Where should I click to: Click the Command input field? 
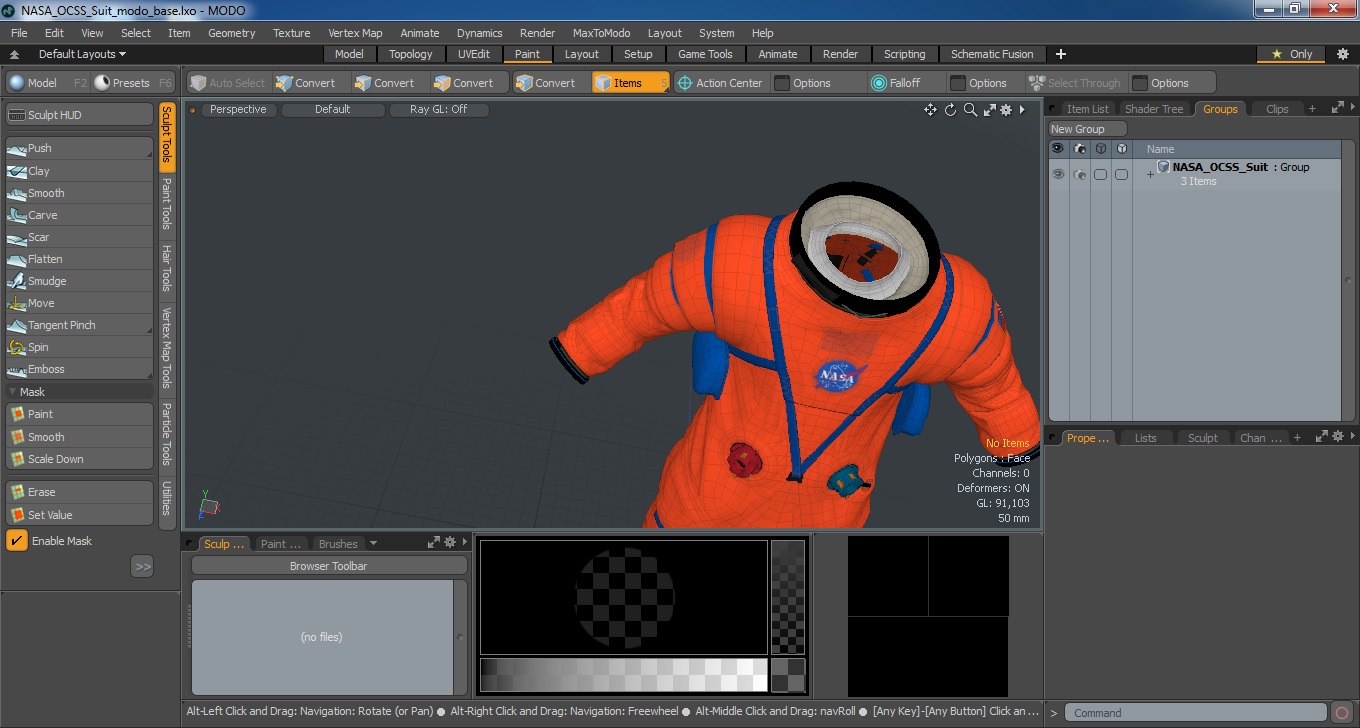[x=1195, y=713]
